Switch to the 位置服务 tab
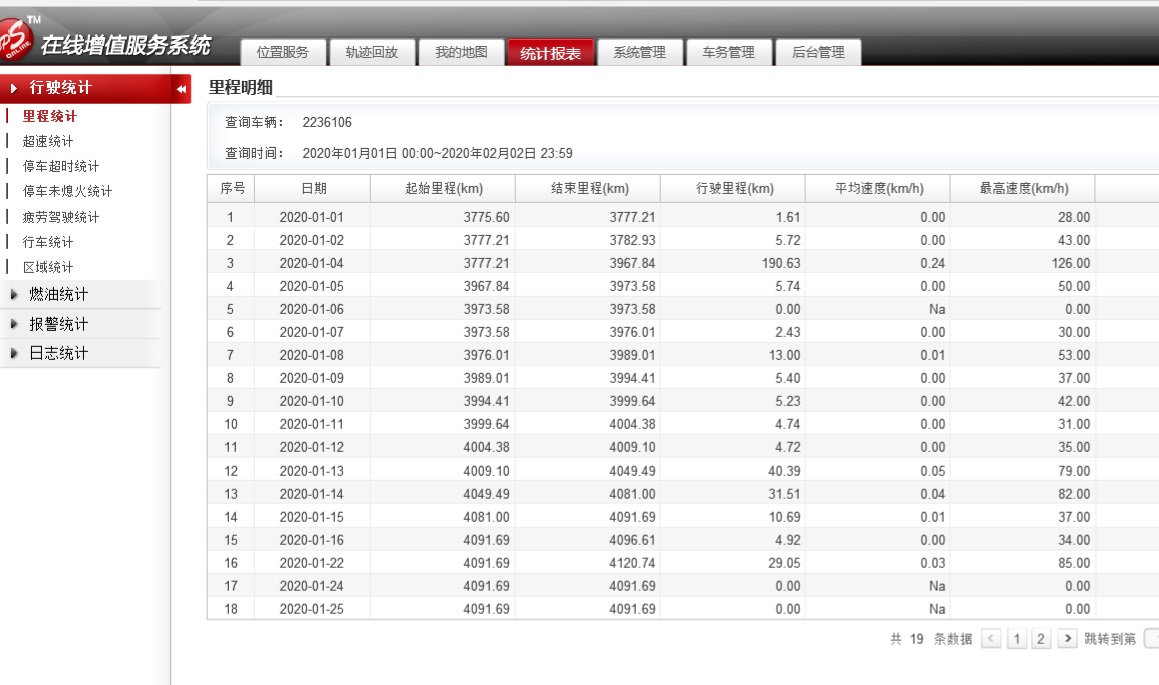The width and height of the screenshot is (1159, 685). pyautogui.click(x=282, y=53)
